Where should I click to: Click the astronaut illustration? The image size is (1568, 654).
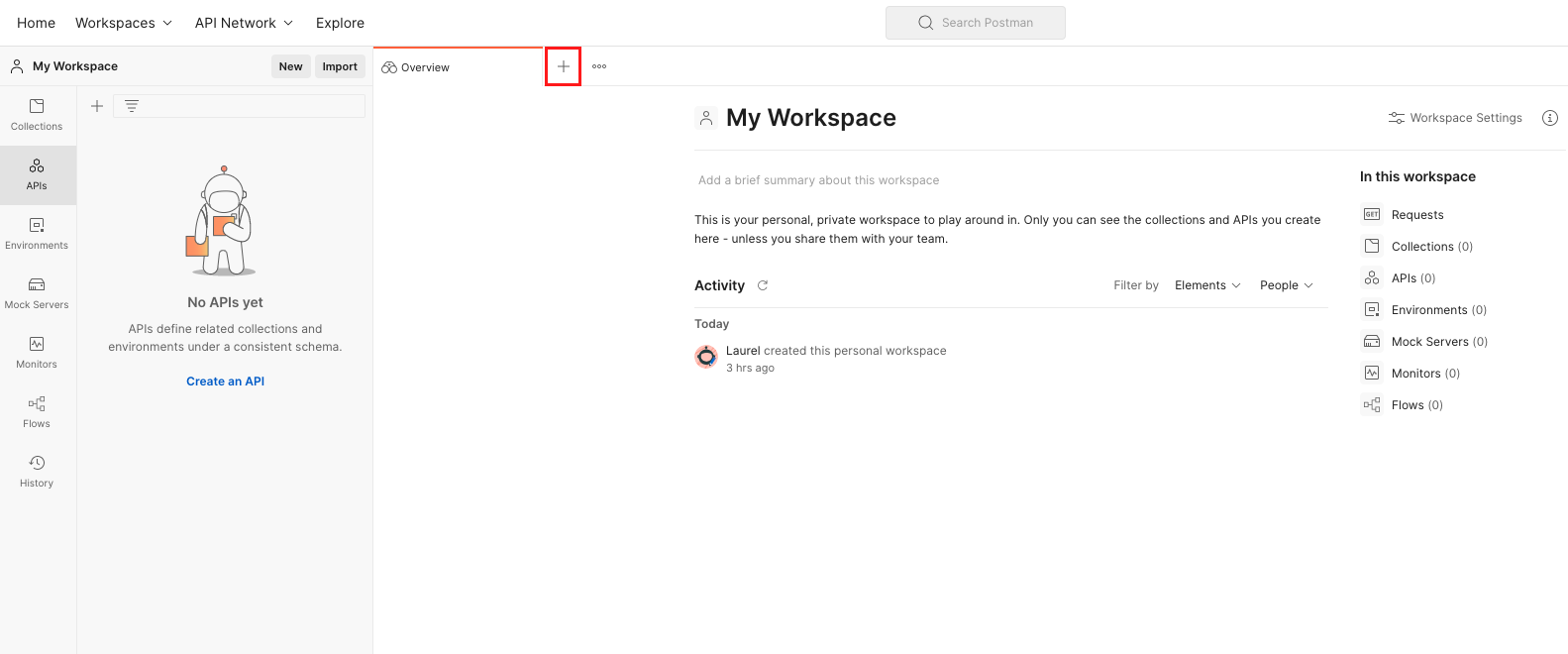pos(221,221)
